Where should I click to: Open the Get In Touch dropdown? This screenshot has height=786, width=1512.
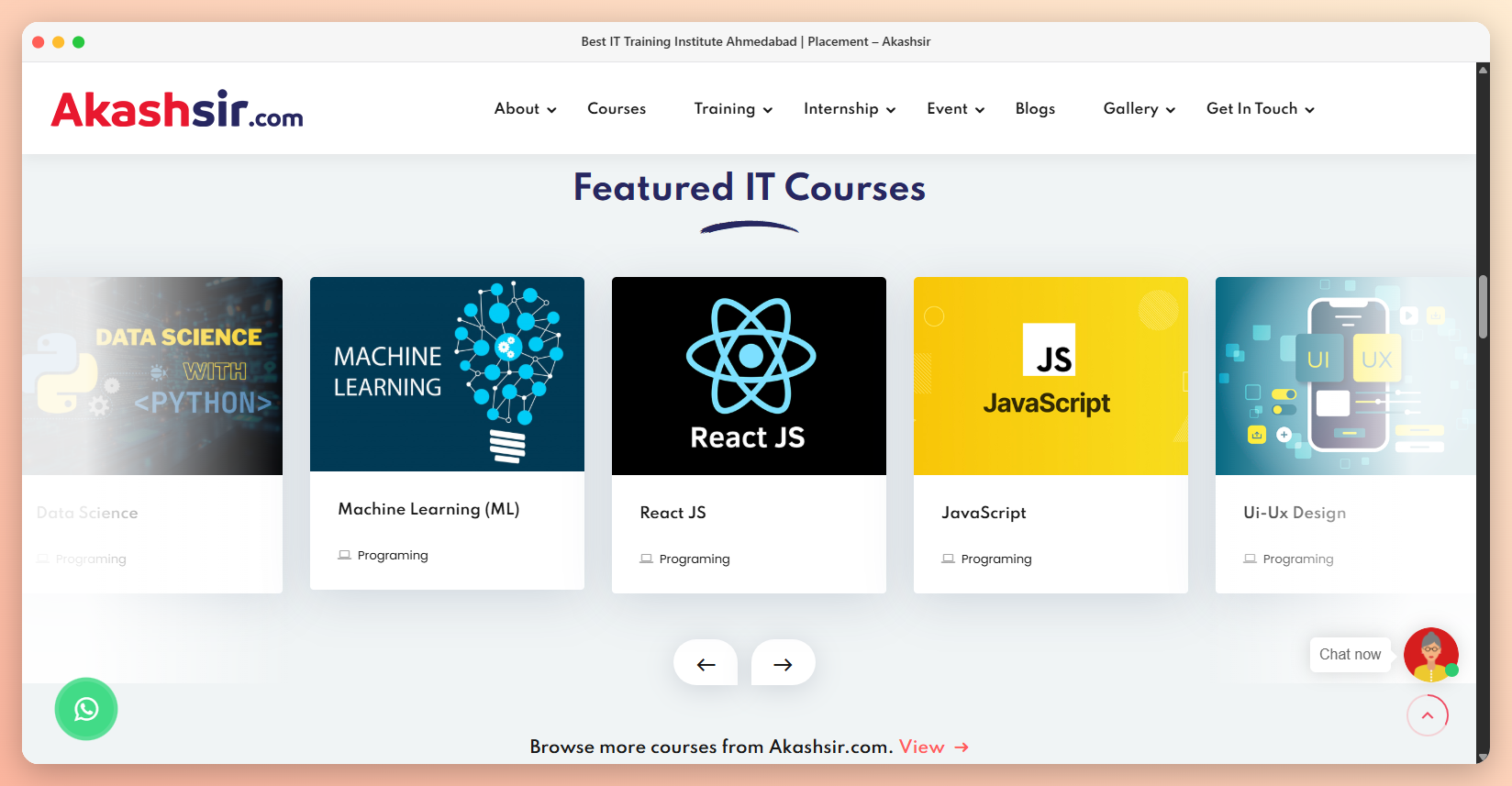pyautogui.click(x=1261, y=108)
